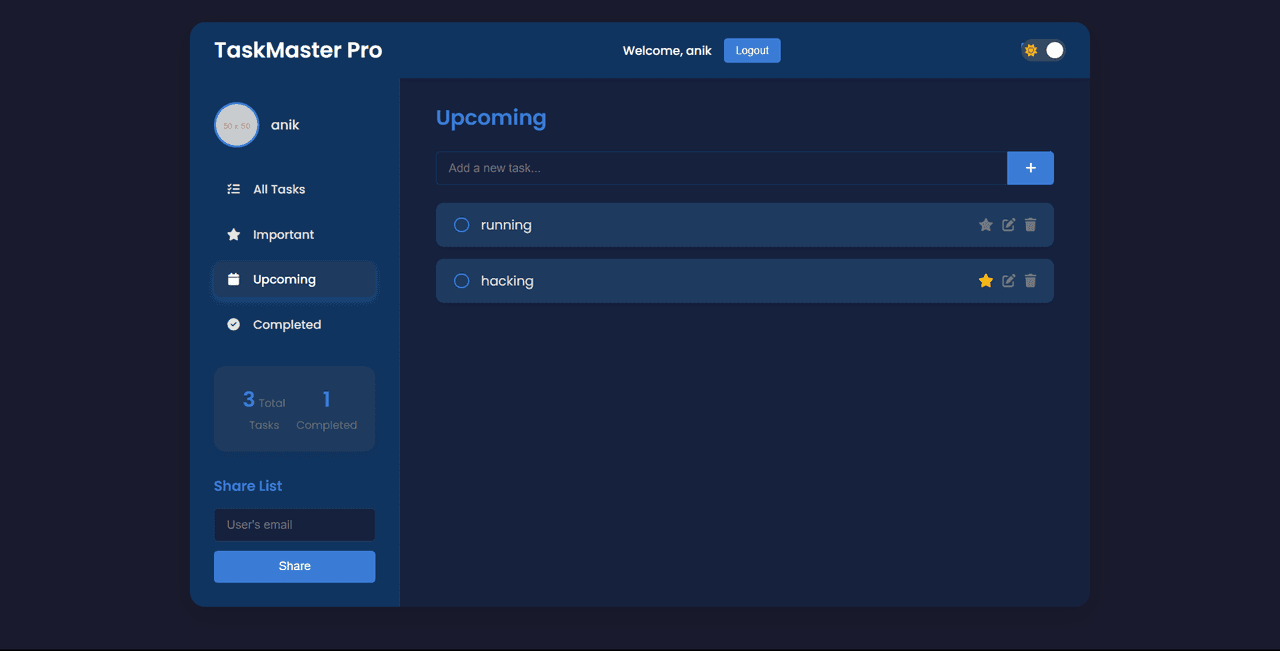Open edit for the hacking task
This screenshot has width=1280, height=651.
click(x=1009, y=281)
